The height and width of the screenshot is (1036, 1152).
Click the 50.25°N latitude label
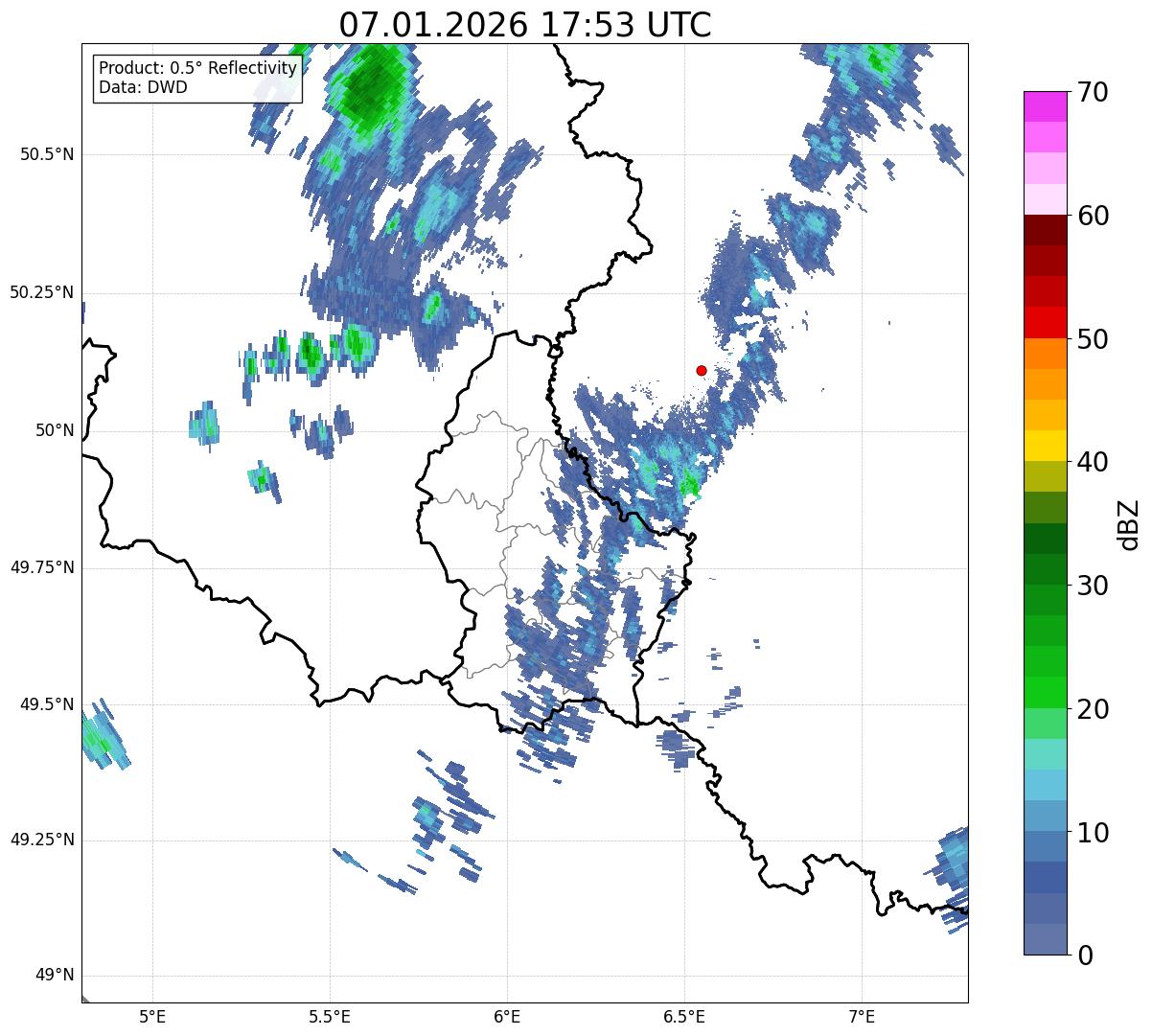(x=42, y=292)
